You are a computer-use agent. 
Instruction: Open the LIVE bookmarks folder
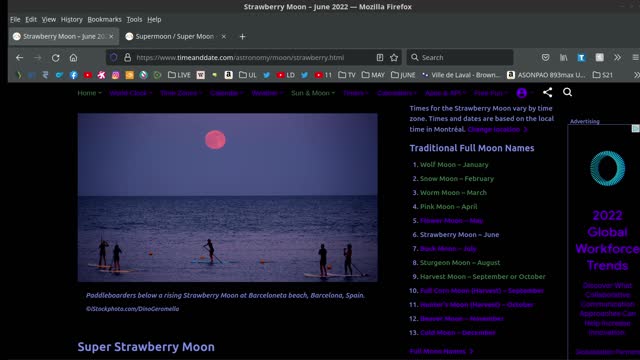[179, 75]
